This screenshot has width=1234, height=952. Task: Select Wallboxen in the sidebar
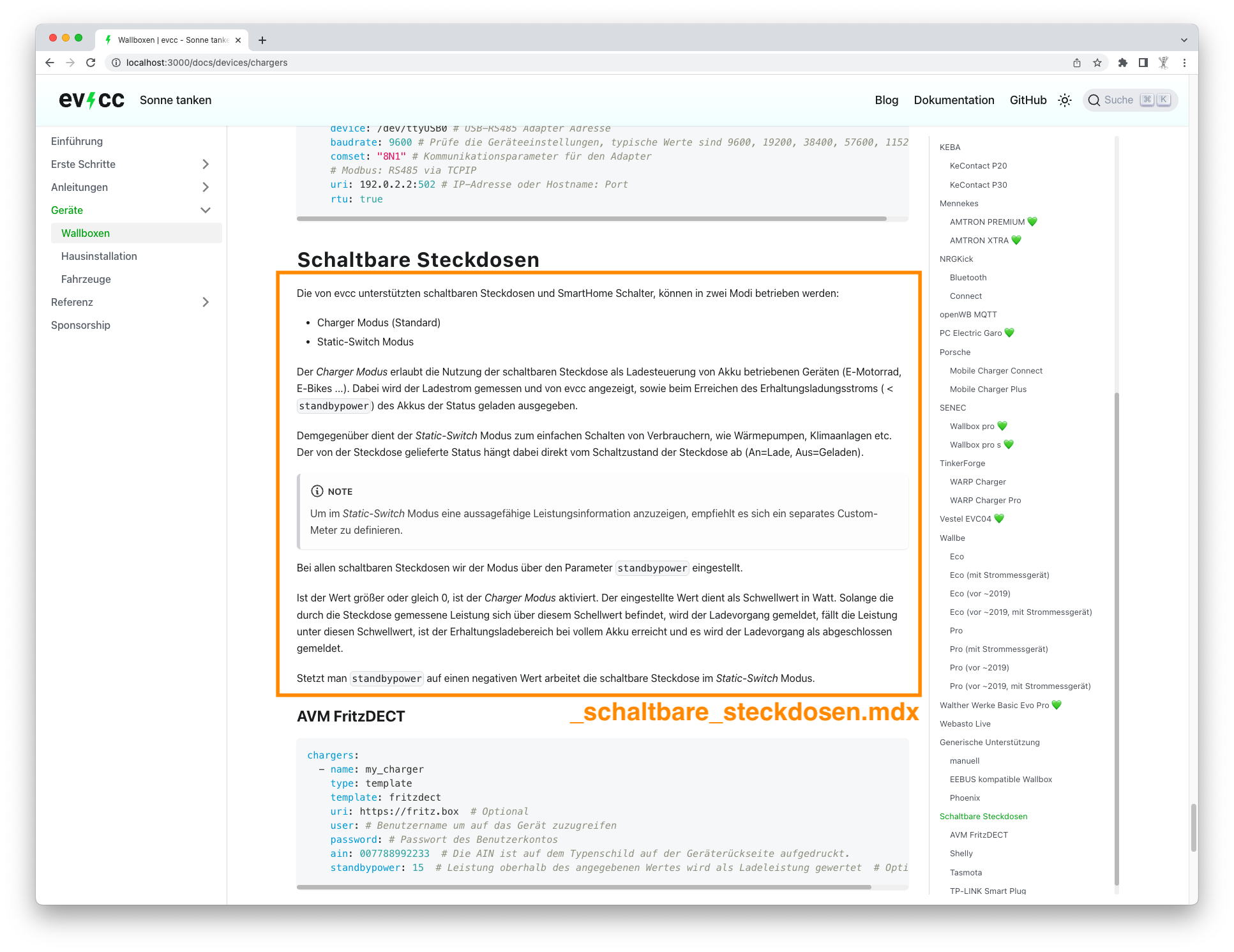point(136,233)
